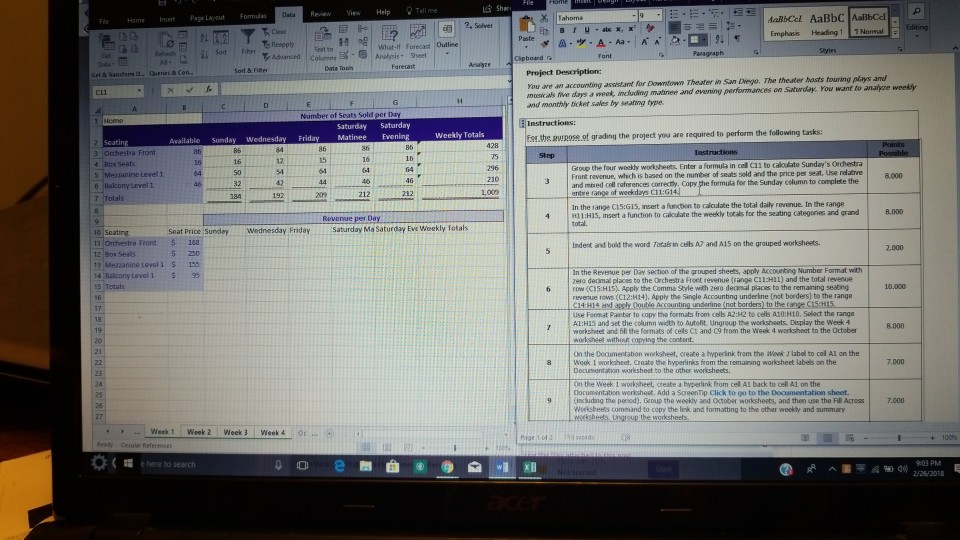The height and width of the screenshot is (540, 960).
Task: Click the Solver button in Excel
Action: [x=478, y=26]
